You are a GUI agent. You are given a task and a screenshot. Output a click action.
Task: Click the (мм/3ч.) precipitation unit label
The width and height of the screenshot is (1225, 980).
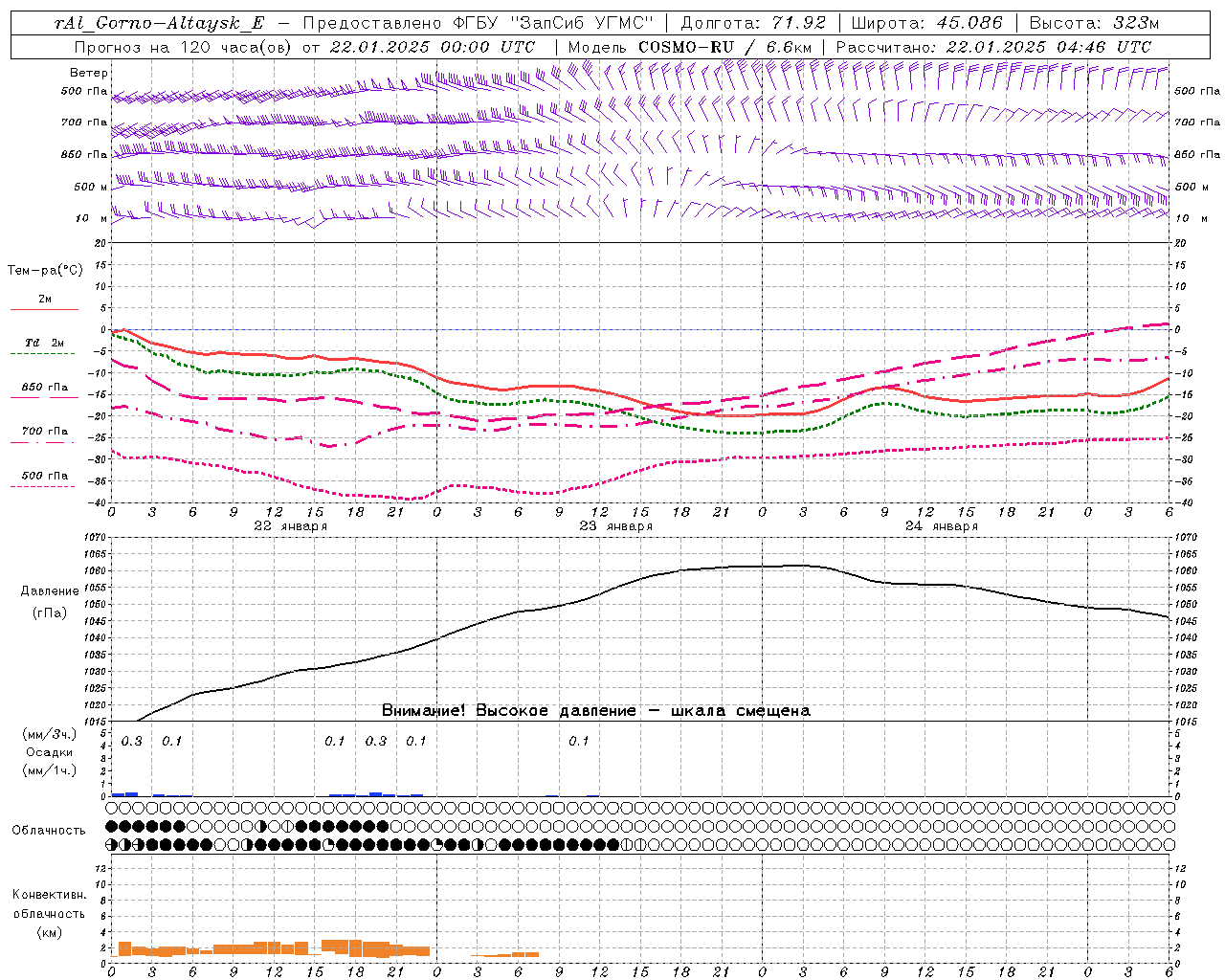point(50,734)
